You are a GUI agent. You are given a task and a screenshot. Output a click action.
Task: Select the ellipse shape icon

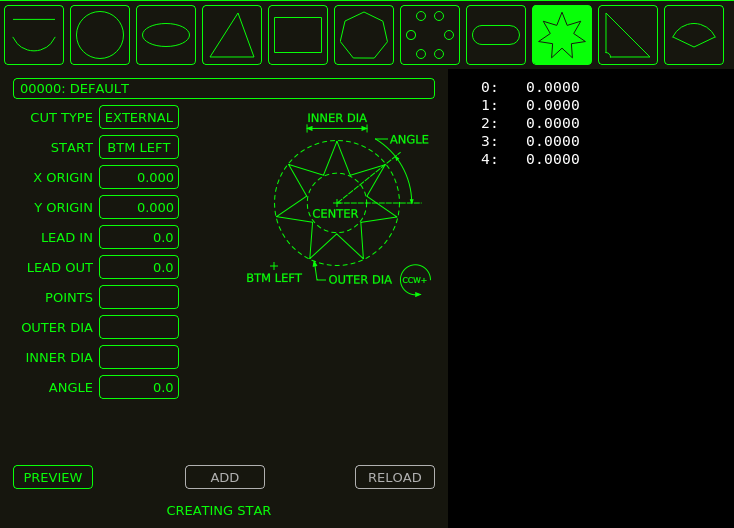pos(166,35)
